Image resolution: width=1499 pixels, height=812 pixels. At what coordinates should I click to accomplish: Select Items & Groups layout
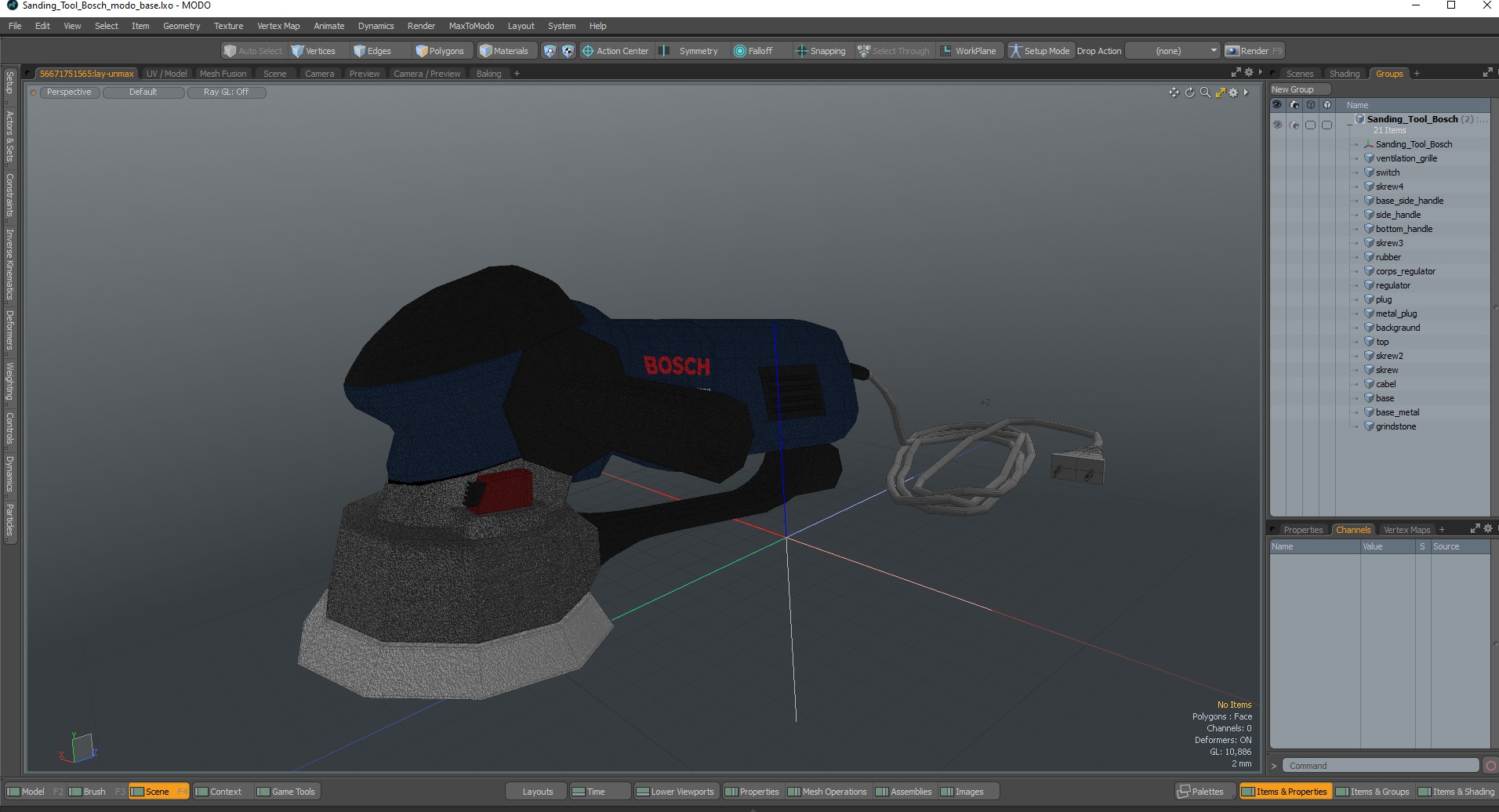click(1373, 792)
